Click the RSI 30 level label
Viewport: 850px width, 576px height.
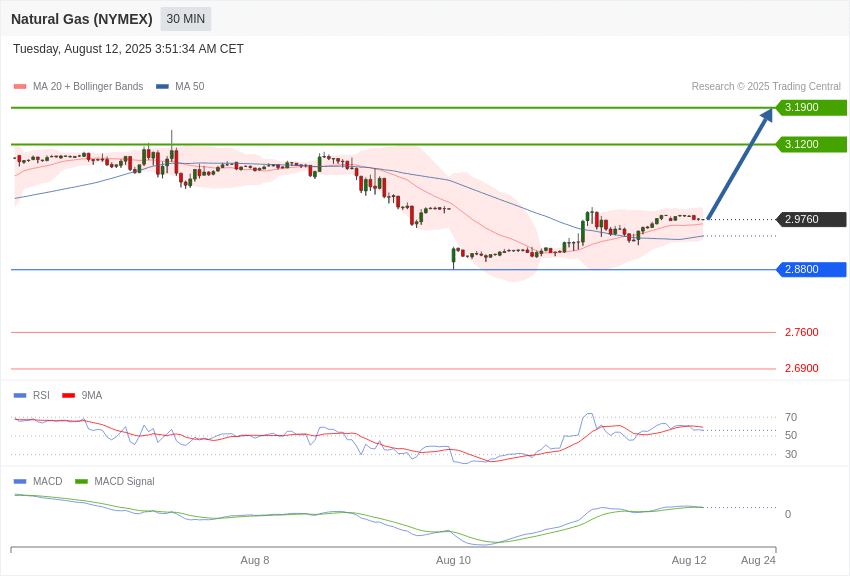click(x=791, y=454)
